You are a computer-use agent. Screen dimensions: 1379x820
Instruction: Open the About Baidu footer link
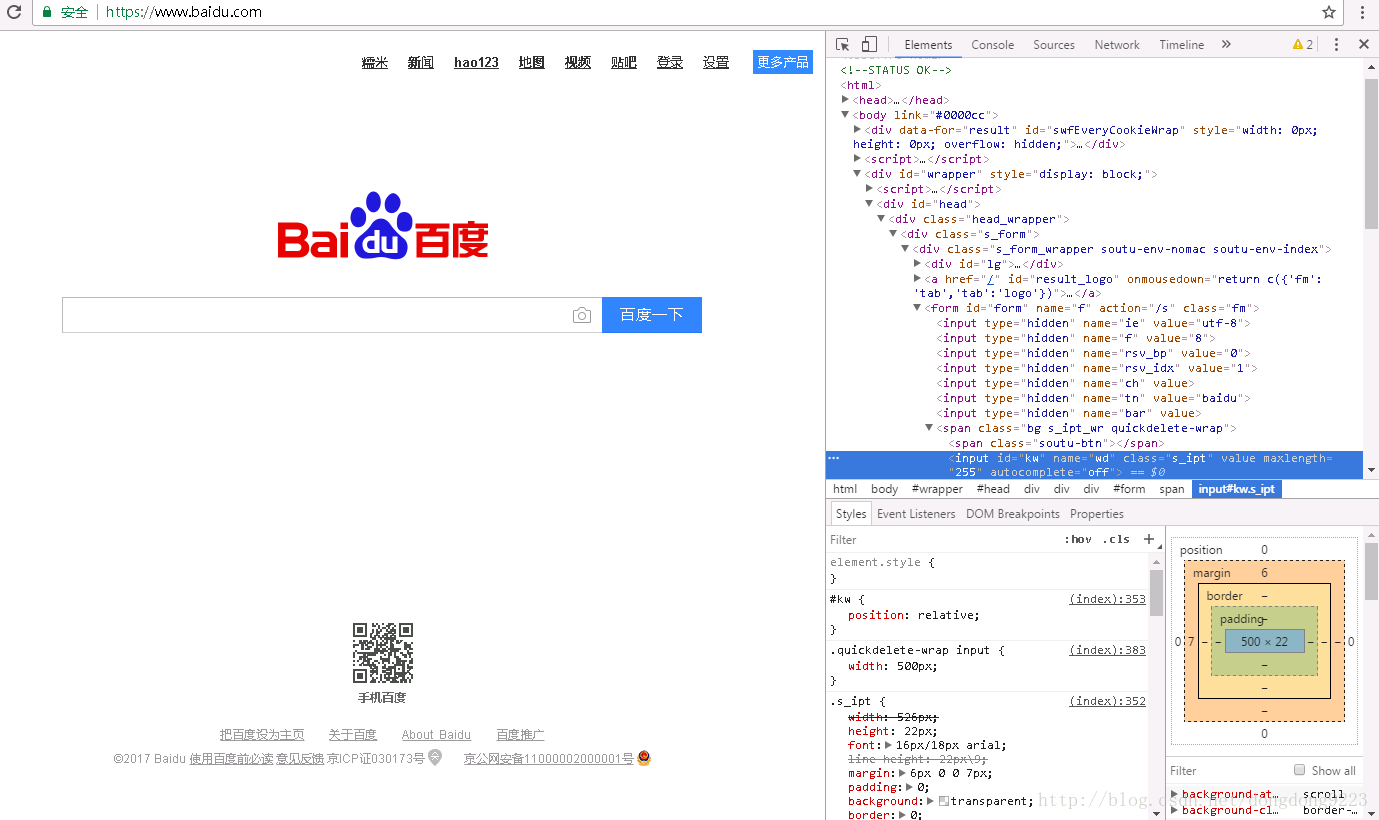click(436, 735)
